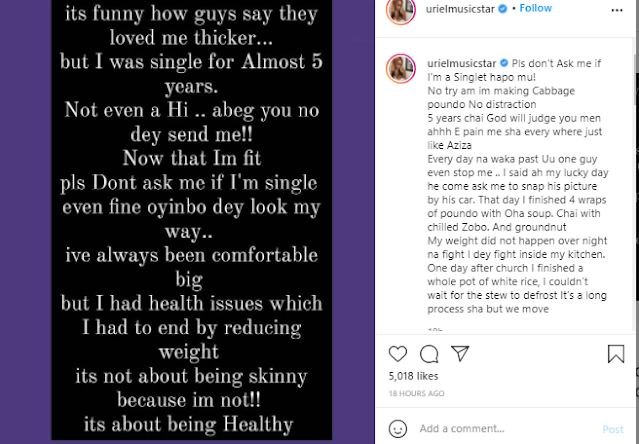Share post with paper plane icon
The width and height of the screenshot is (639, 444).
coord(460,354)
